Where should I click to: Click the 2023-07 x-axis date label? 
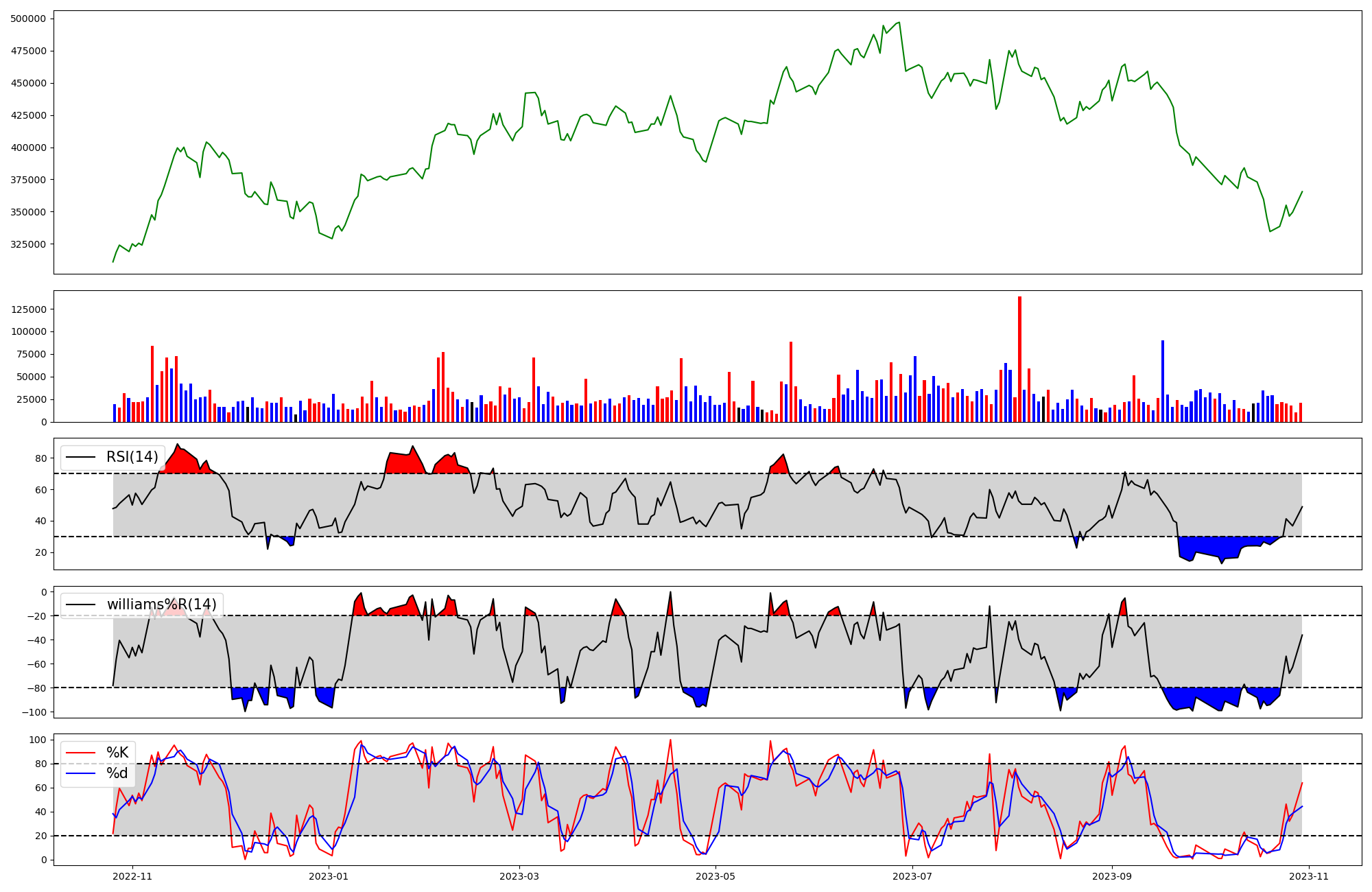click(913, 876)
